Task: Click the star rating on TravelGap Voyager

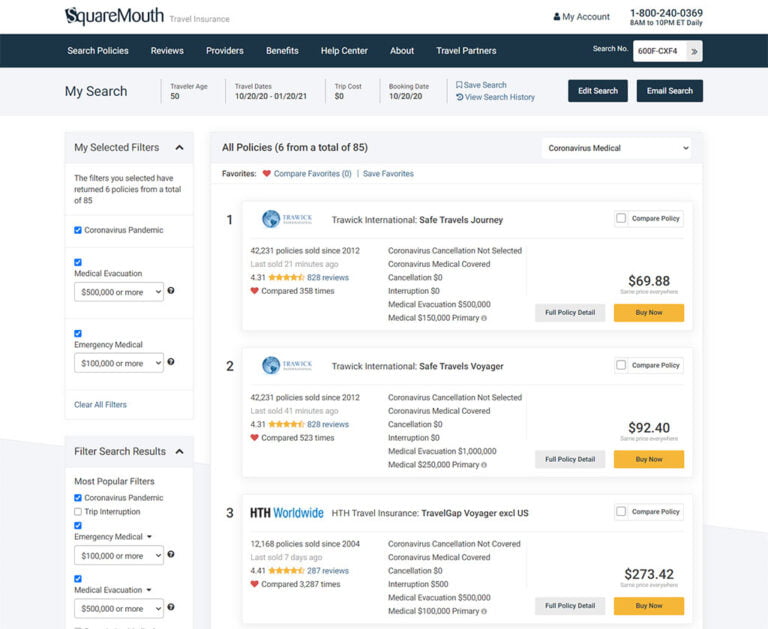Action: tap(287, 571)
